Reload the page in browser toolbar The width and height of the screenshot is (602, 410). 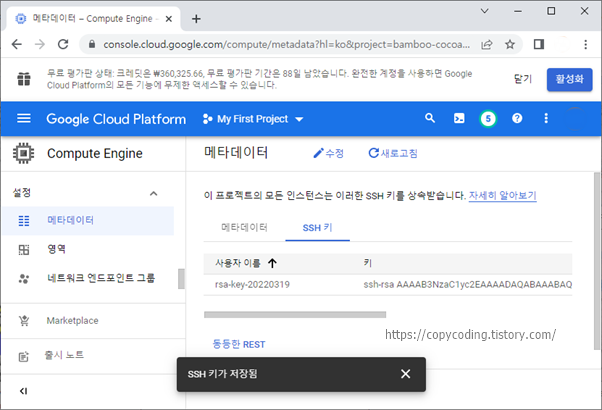pyautogui.click(x=63, y=45)
